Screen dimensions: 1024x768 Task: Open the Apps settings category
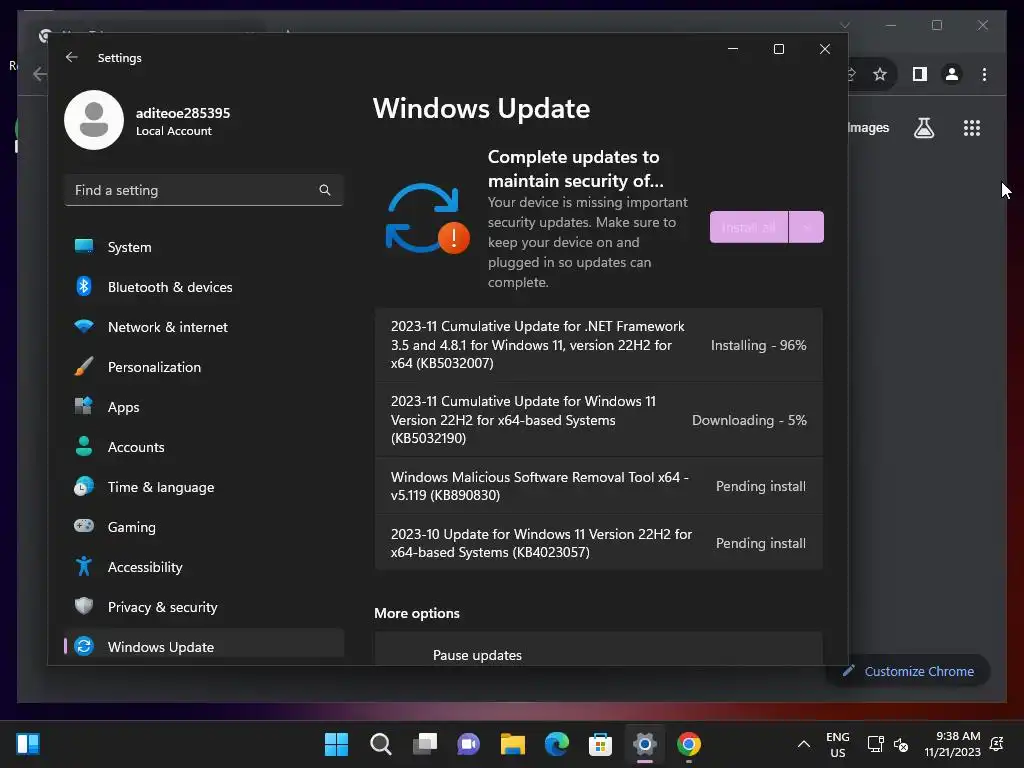(x=204, y=407)
